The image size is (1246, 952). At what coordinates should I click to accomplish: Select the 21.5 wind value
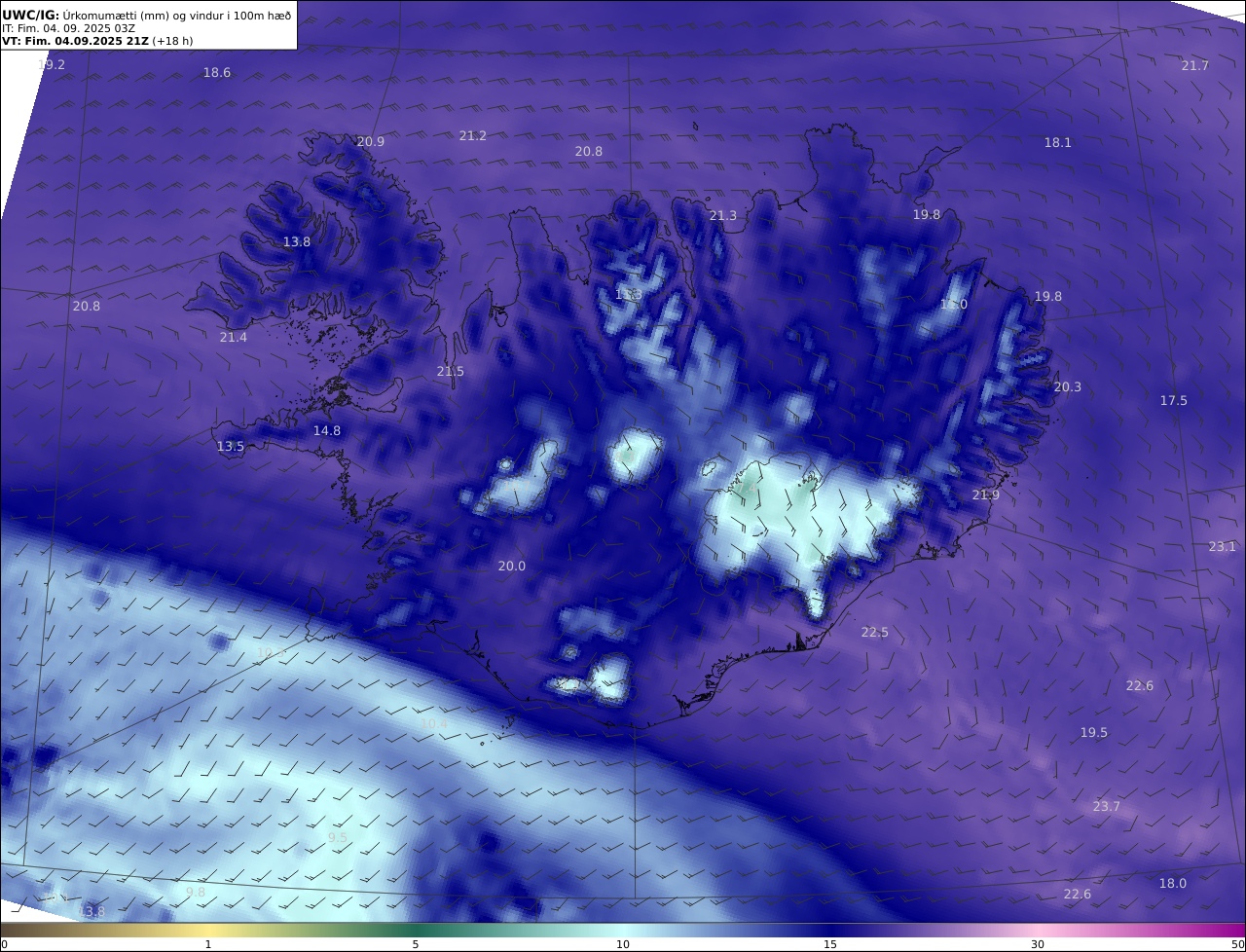click(450, 372)
